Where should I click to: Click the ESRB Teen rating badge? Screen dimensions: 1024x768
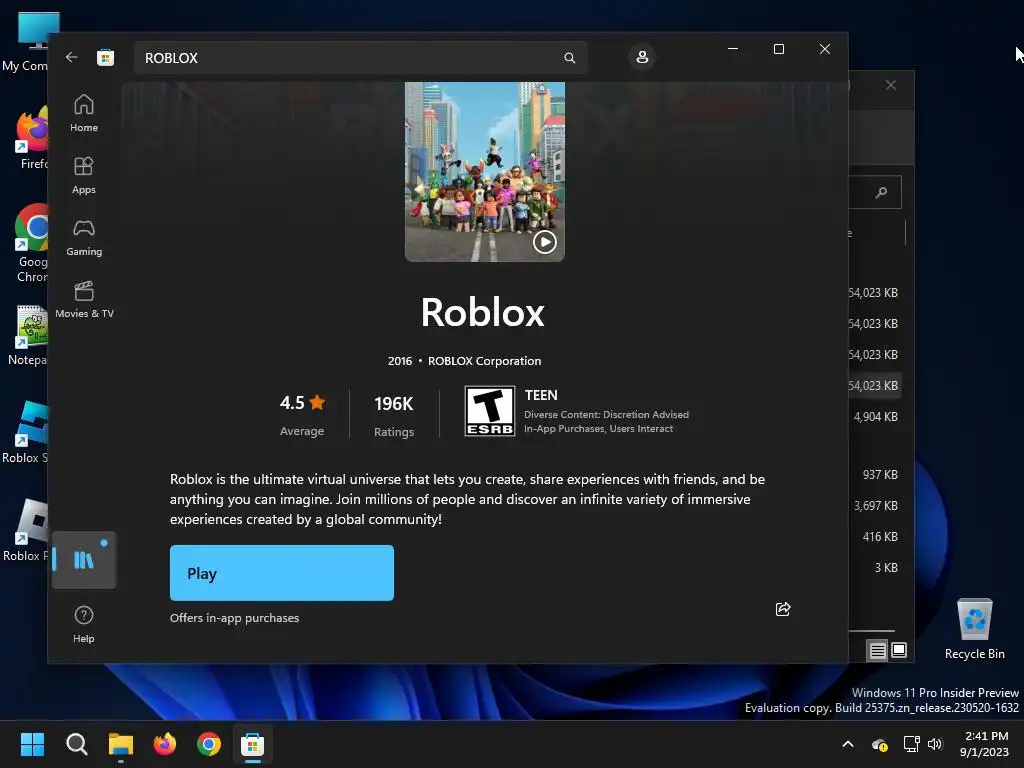click(x=490, y=411)
